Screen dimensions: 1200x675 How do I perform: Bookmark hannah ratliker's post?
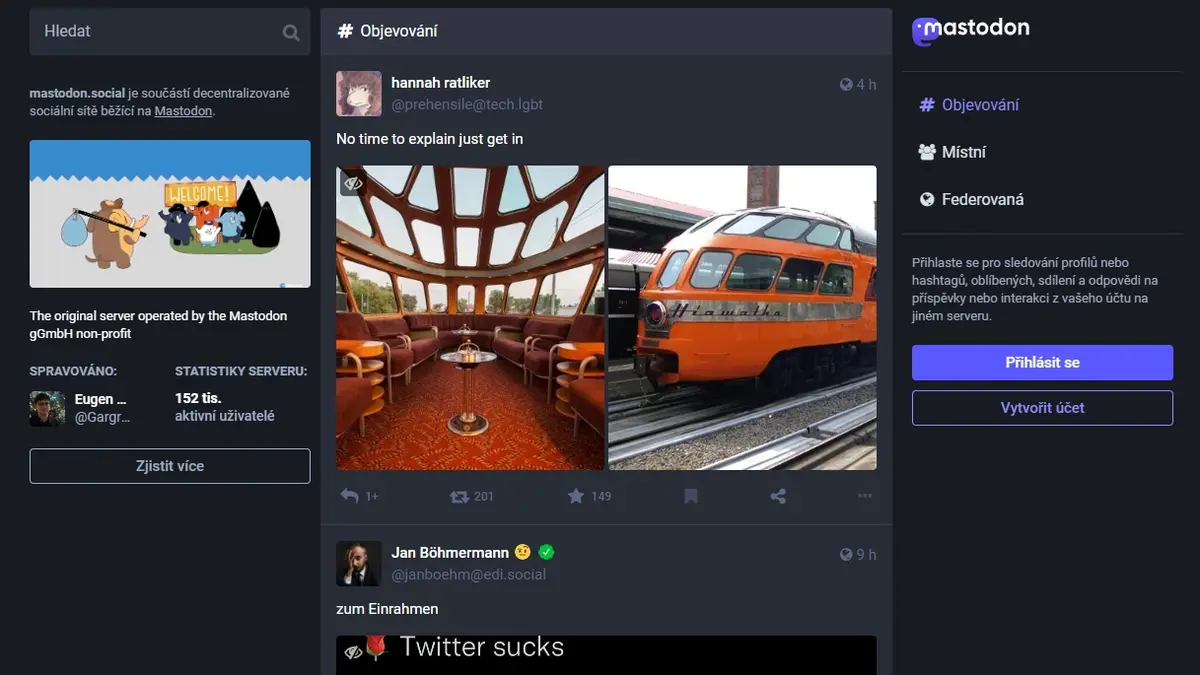click(690, 496)
